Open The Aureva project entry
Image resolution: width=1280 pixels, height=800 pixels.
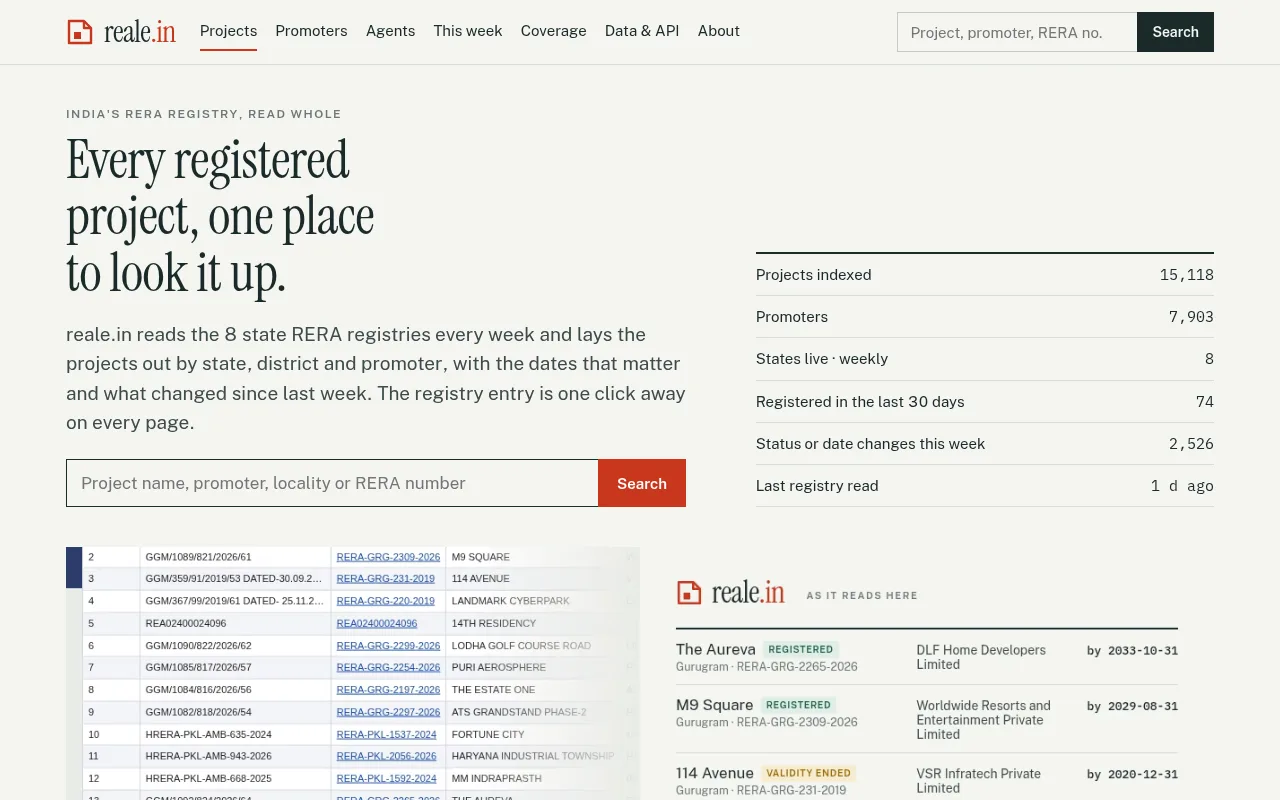click(715, 649)
